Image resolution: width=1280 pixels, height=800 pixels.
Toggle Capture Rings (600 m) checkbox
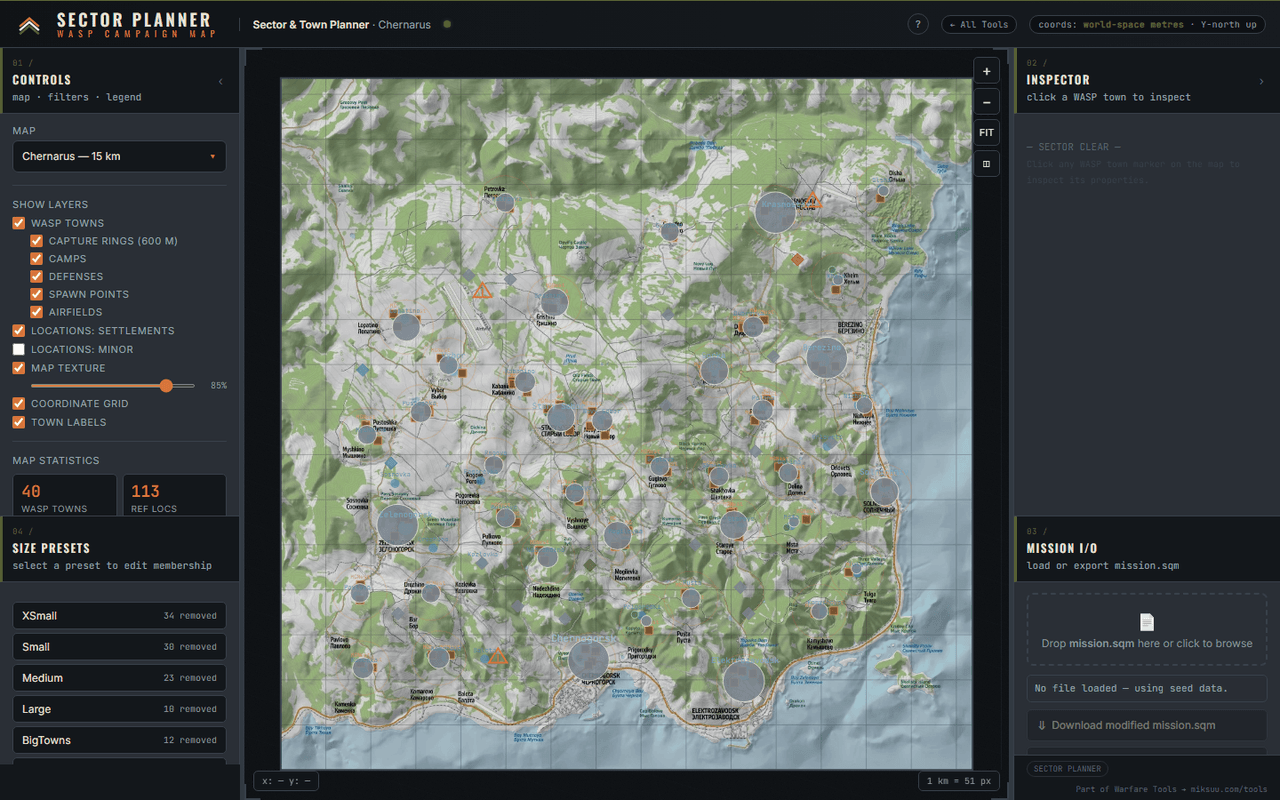36,241
